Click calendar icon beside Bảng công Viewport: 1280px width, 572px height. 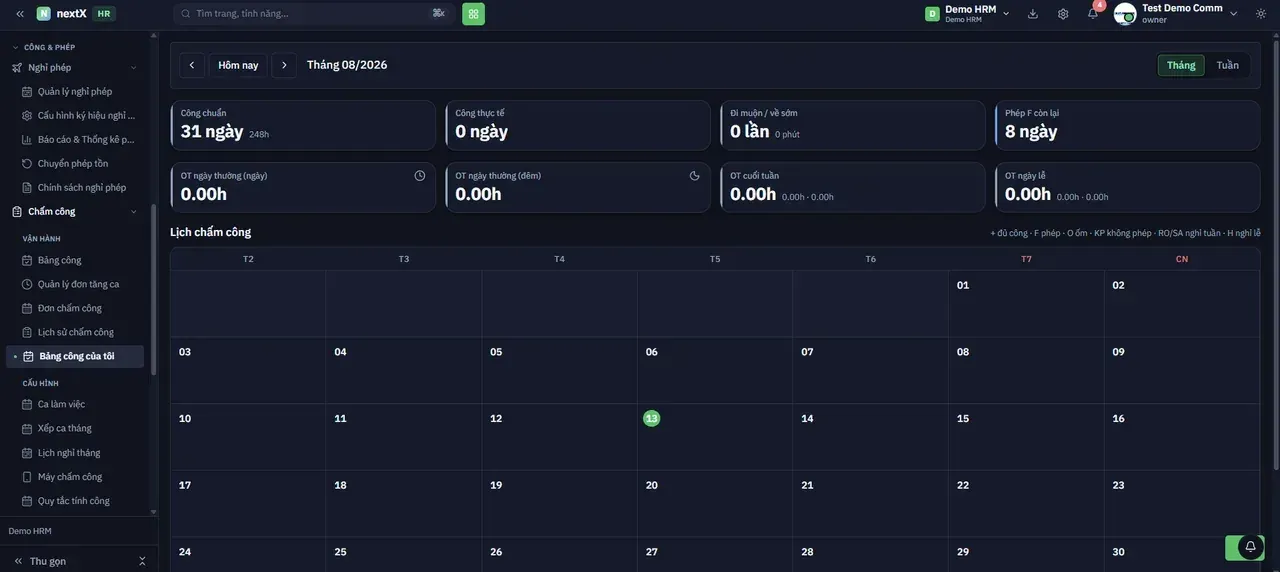(x=28, y=260)
